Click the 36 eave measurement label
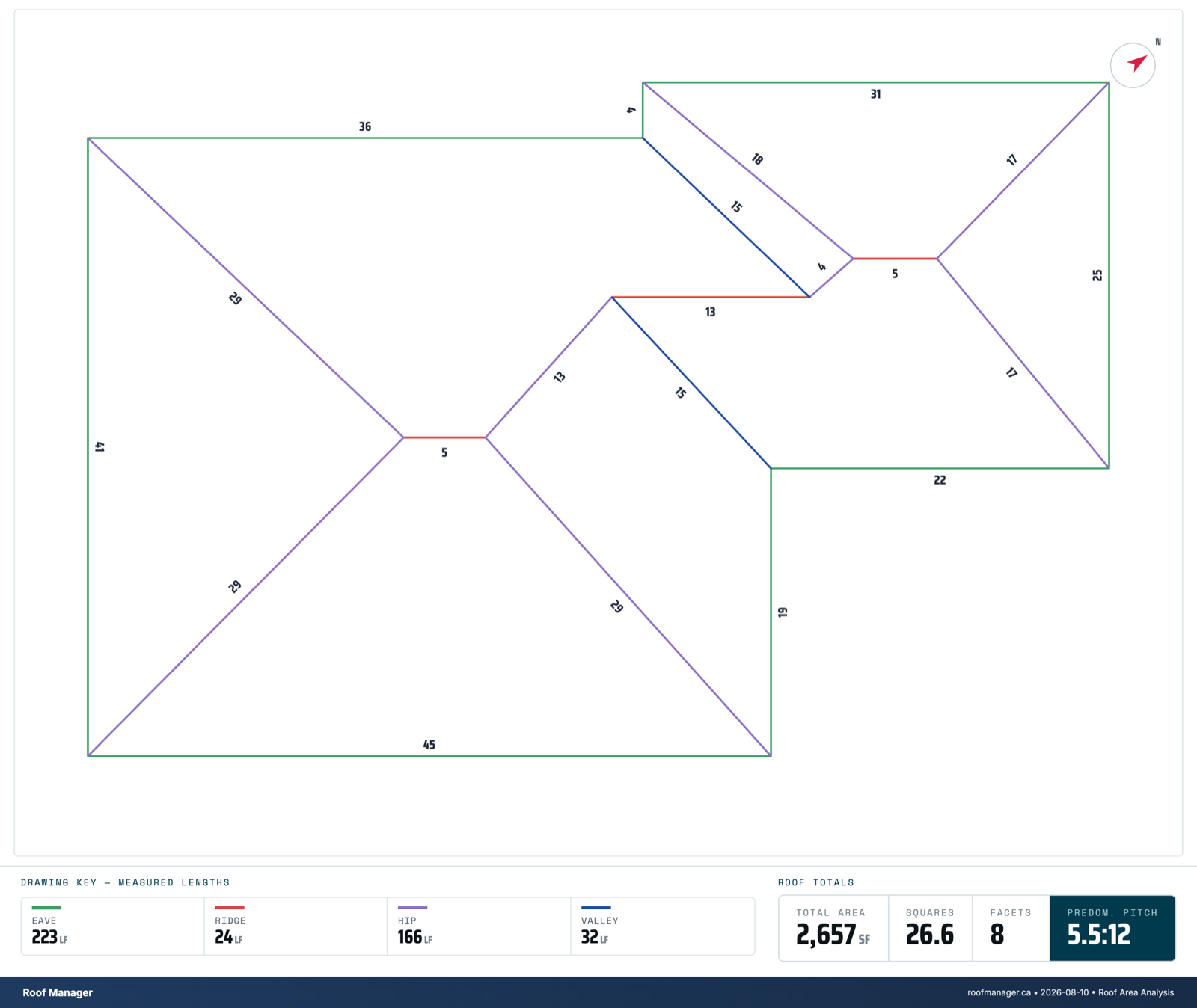The width and height of the screenshot is (1197, 1008). pyautogui.click(x=365, y=126)
